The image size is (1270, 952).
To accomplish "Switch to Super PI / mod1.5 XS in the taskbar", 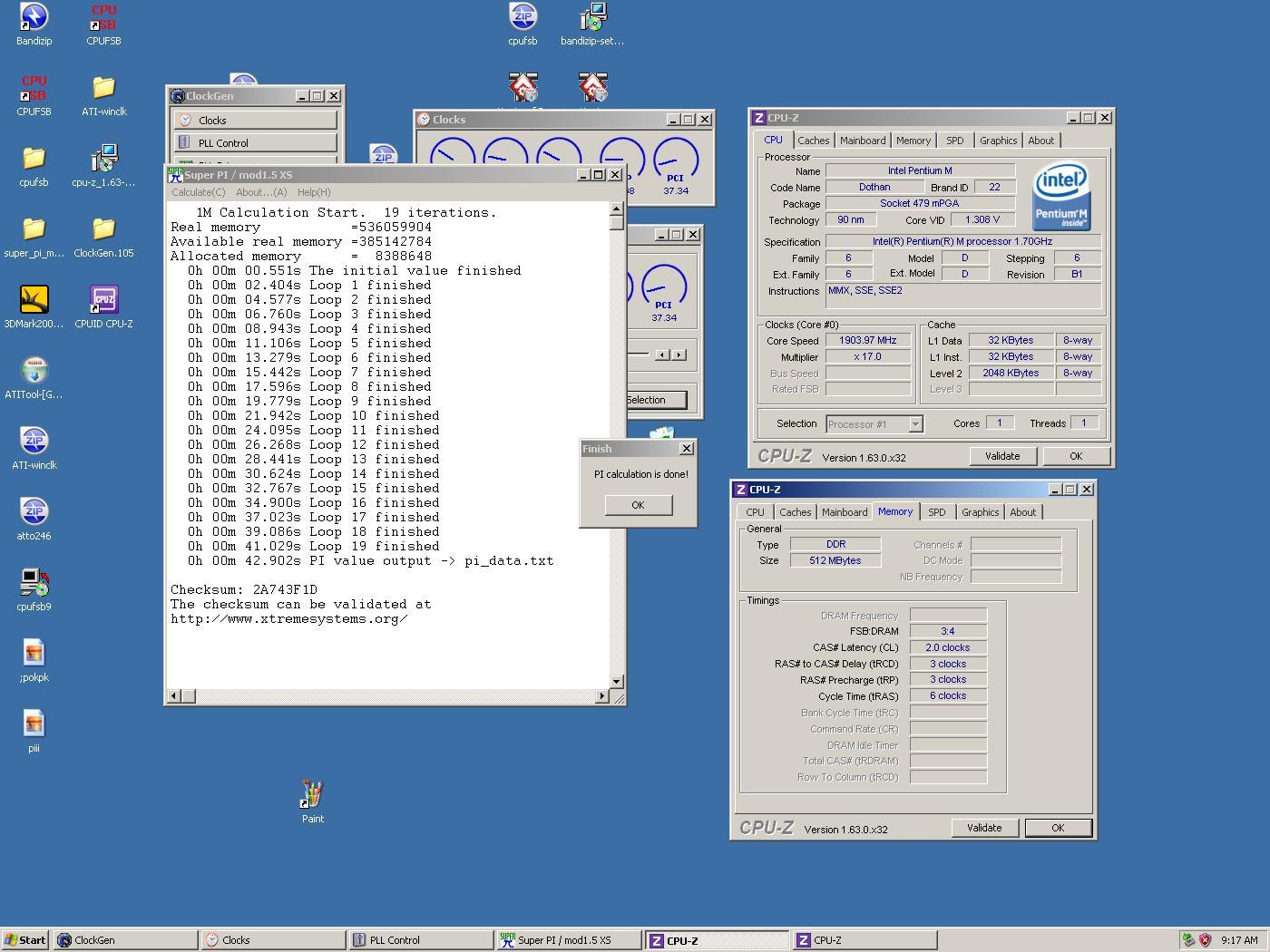I will [569, 940].
